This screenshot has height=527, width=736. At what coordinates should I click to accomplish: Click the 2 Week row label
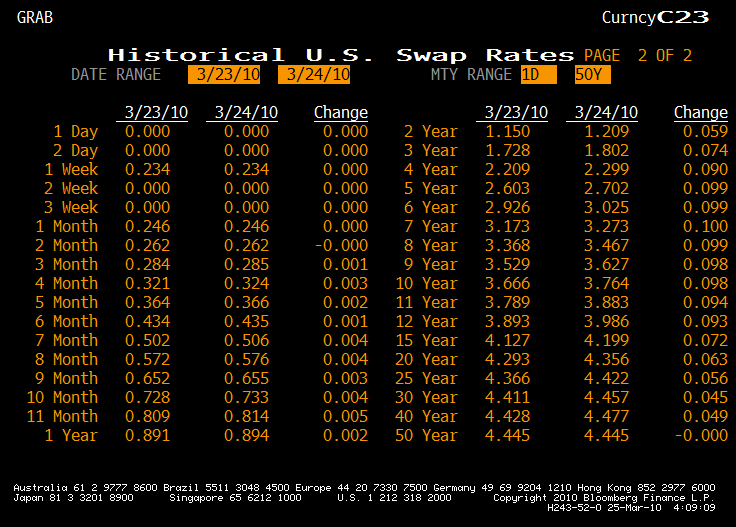coord(71,189)
